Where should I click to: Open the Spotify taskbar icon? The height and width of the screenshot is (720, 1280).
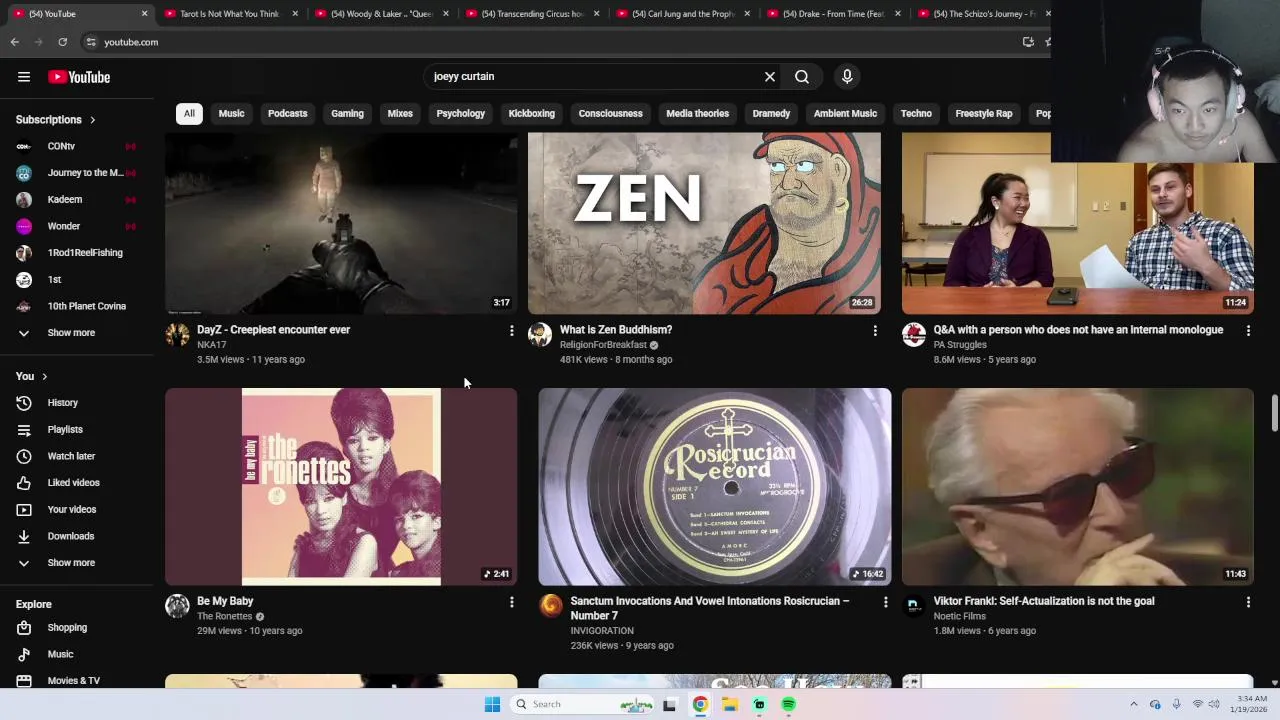[789, 705]
